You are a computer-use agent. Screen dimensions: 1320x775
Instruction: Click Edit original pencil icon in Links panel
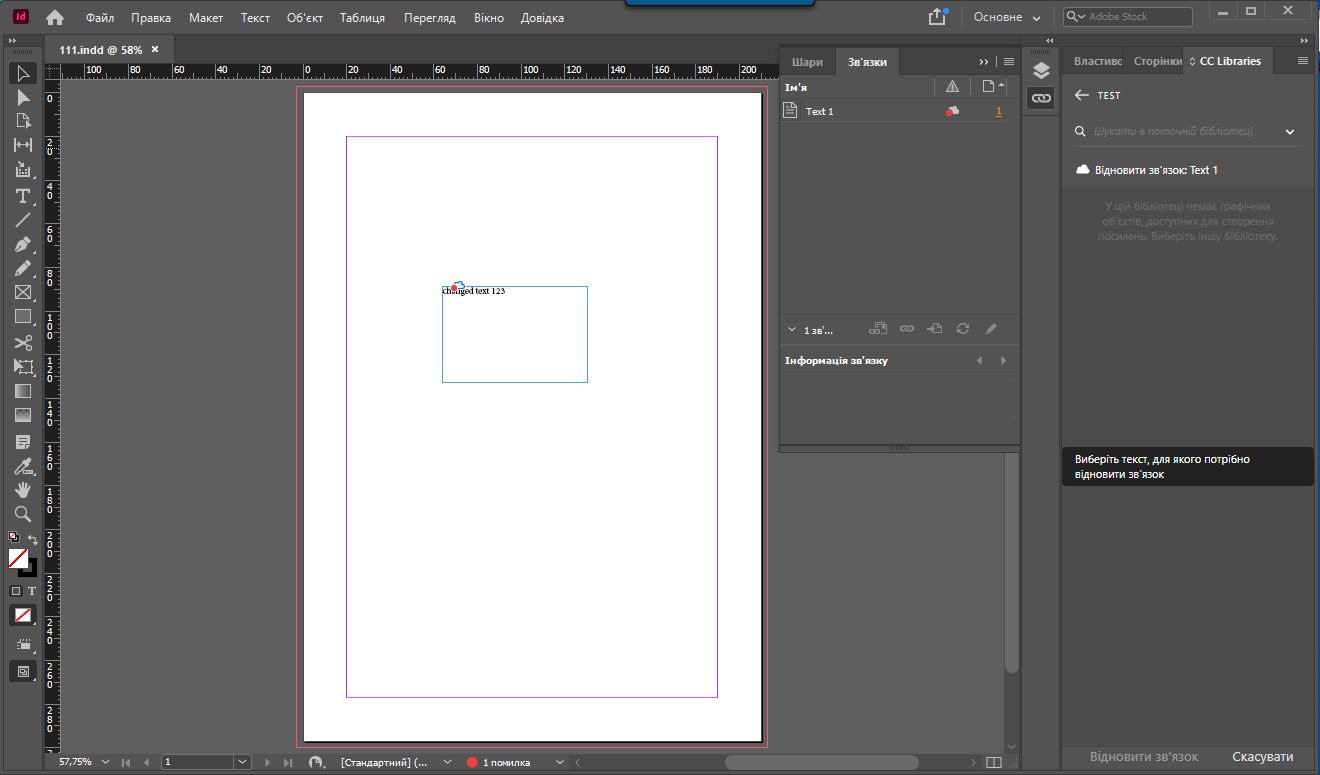991,328
